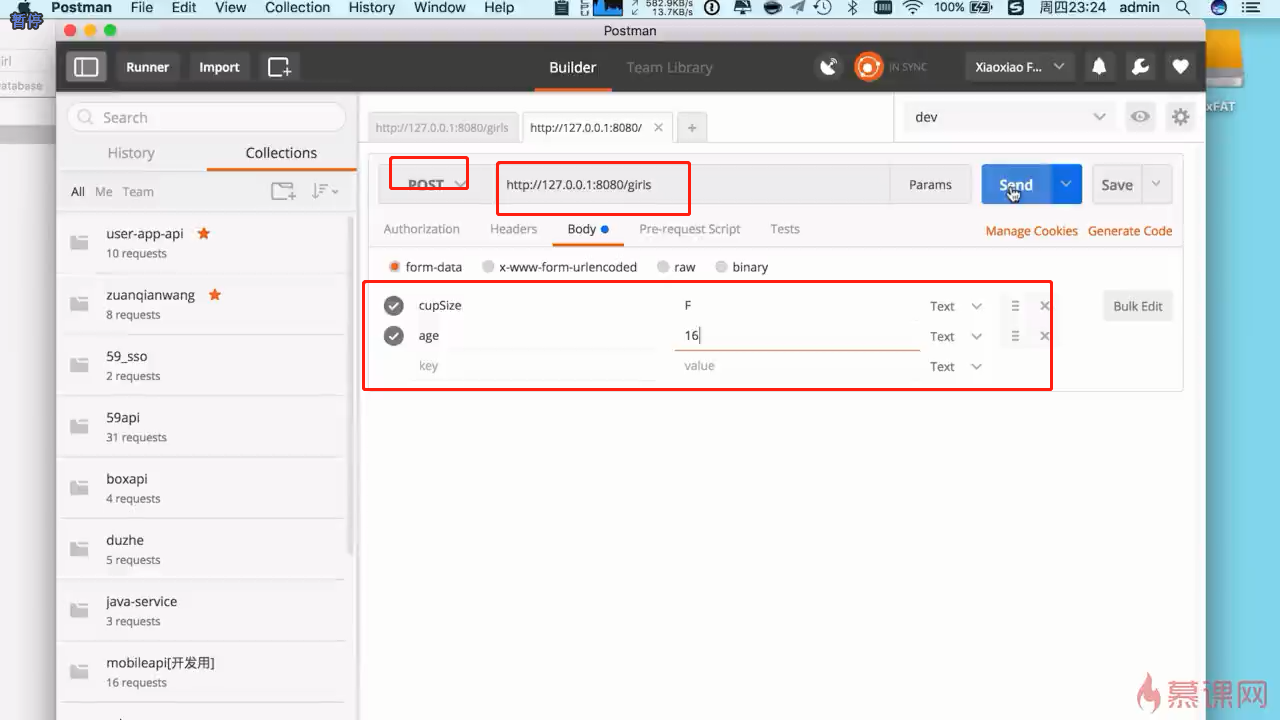Filter collections by Team
1280x720 pixels.
138,191
